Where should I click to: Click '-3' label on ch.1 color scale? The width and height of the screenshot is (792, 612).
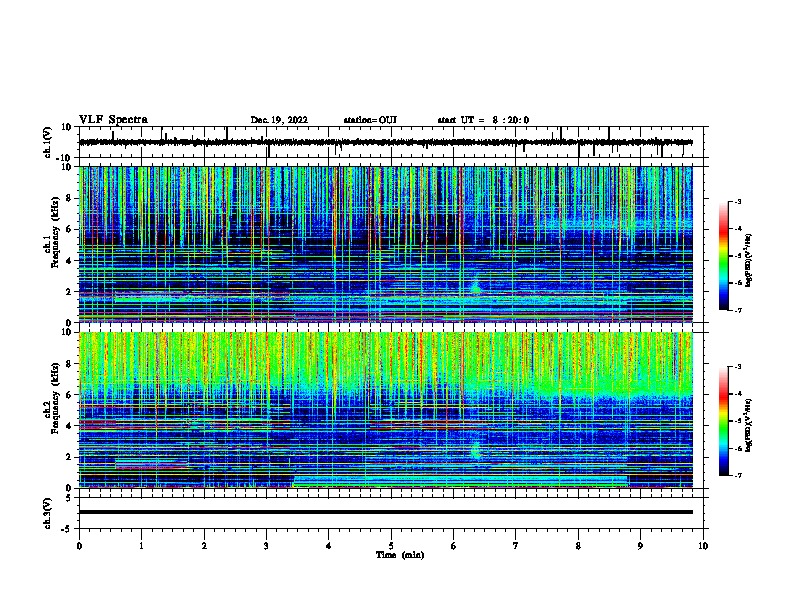pyautogui.click(x=737, y=202)
